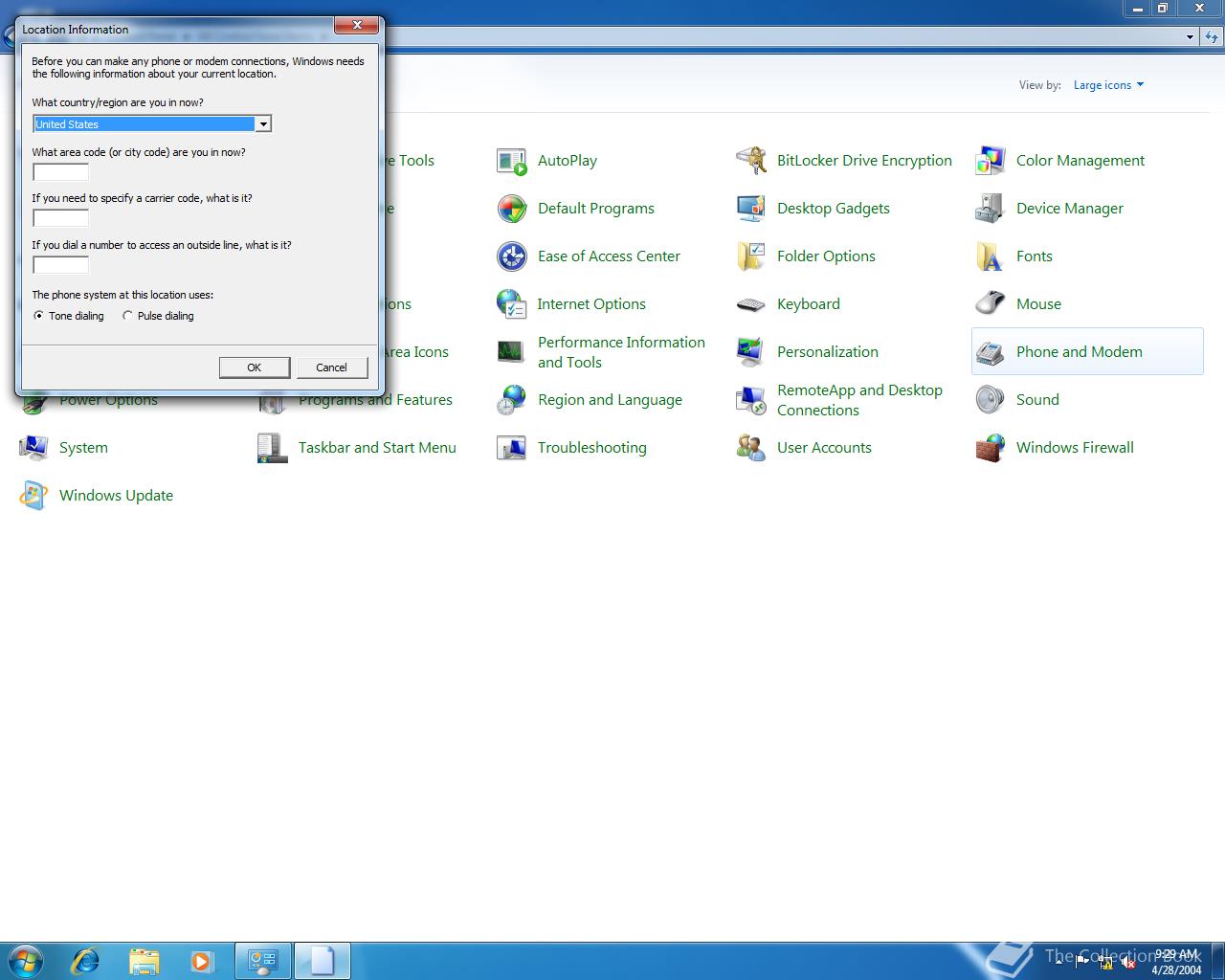Image resolution: width=1225 pixels, height=980 pixels.
Task: Open Windows Explorer from the taskbar
Action: [x=144, y=960]
